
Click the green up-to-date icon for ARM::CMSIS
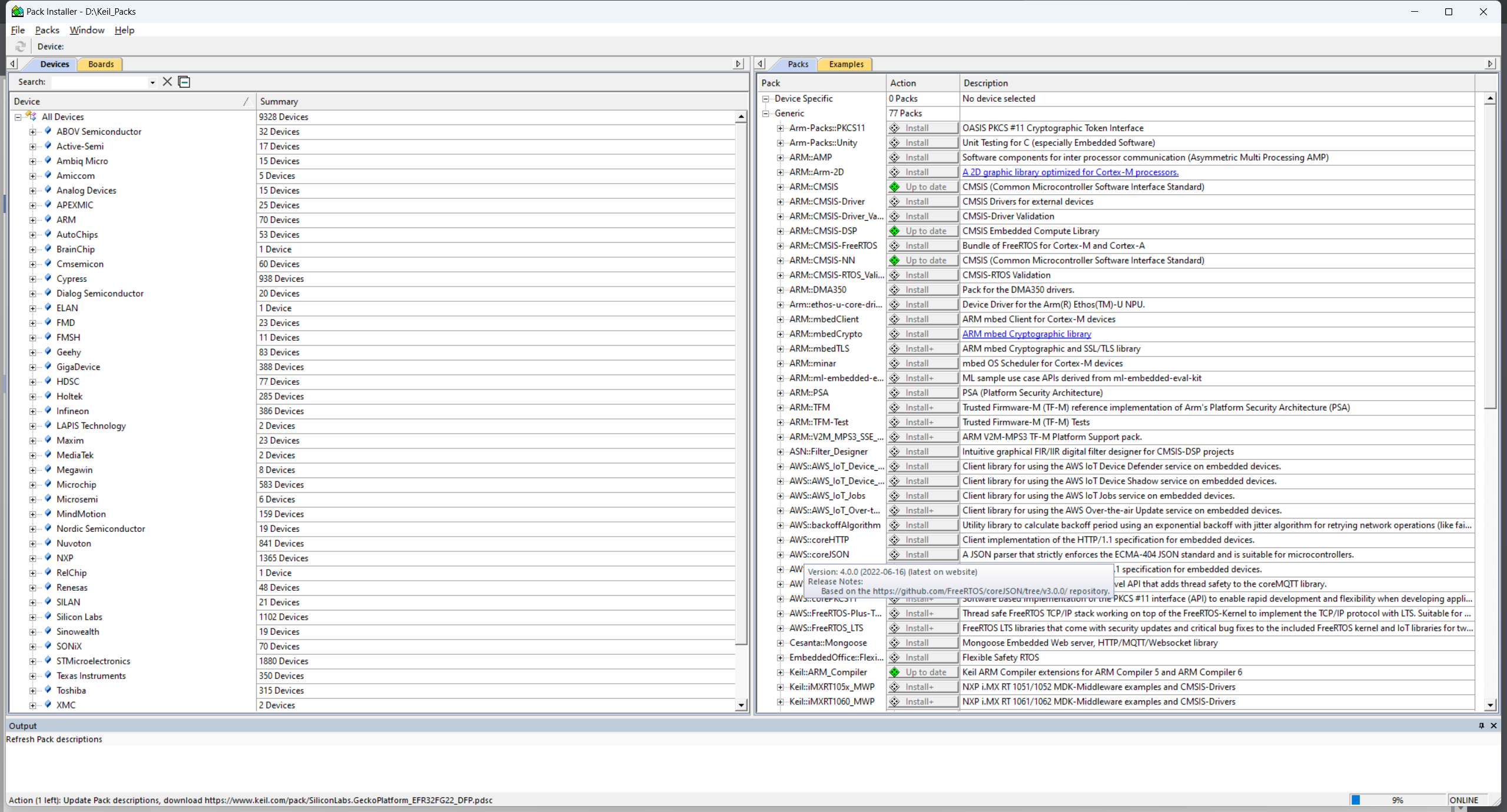pos(895,187)
